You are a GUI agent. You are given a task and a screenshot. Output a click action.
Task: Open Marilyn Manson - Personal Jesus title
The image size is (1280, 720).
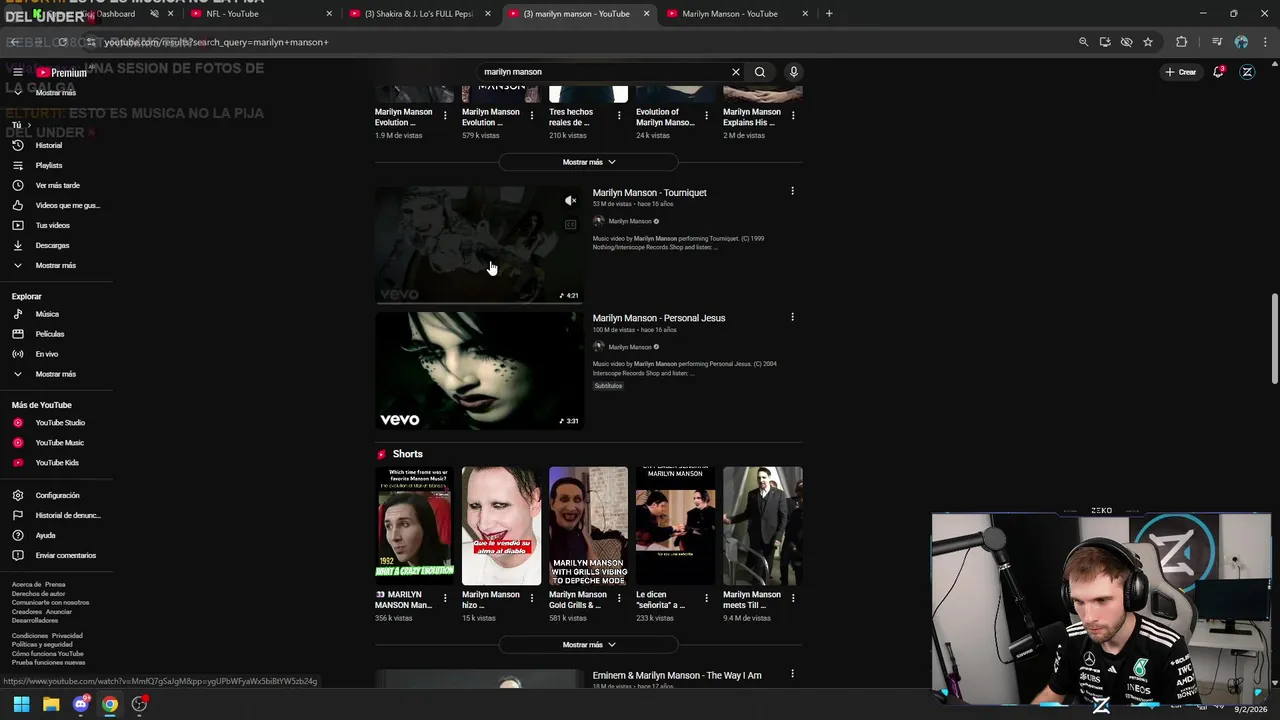point(659,318)
